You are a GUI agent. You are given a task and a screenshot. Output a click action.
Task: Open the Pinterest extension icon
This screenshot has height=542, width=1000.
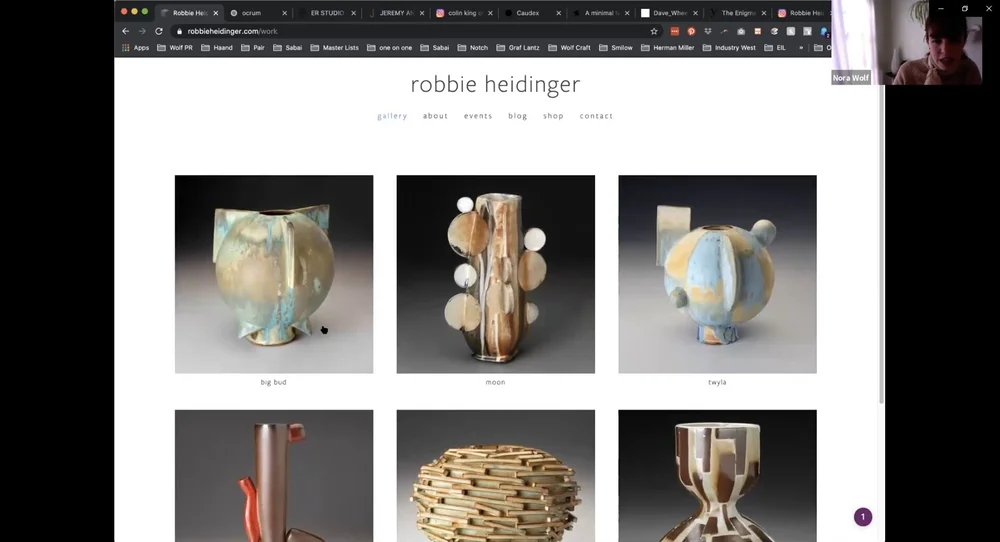(x=691, y=31)
